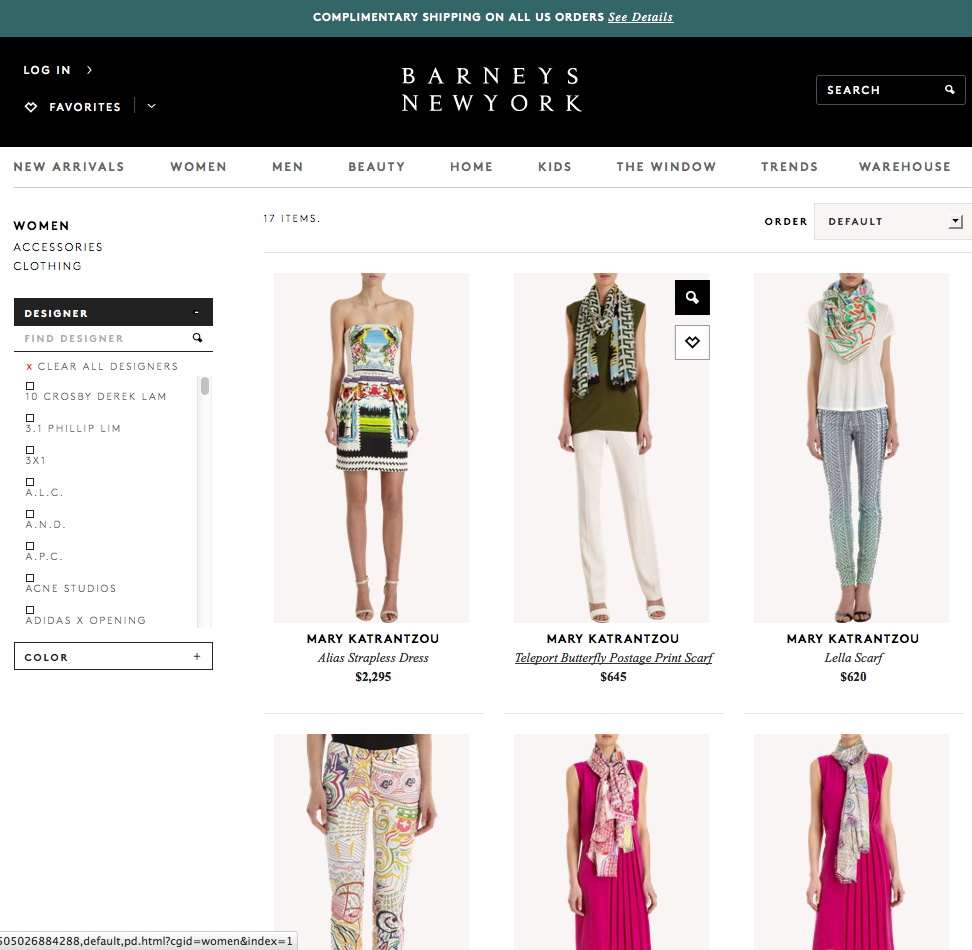
Task: Click the $645 price text
Action: click(x=613, y=677)
